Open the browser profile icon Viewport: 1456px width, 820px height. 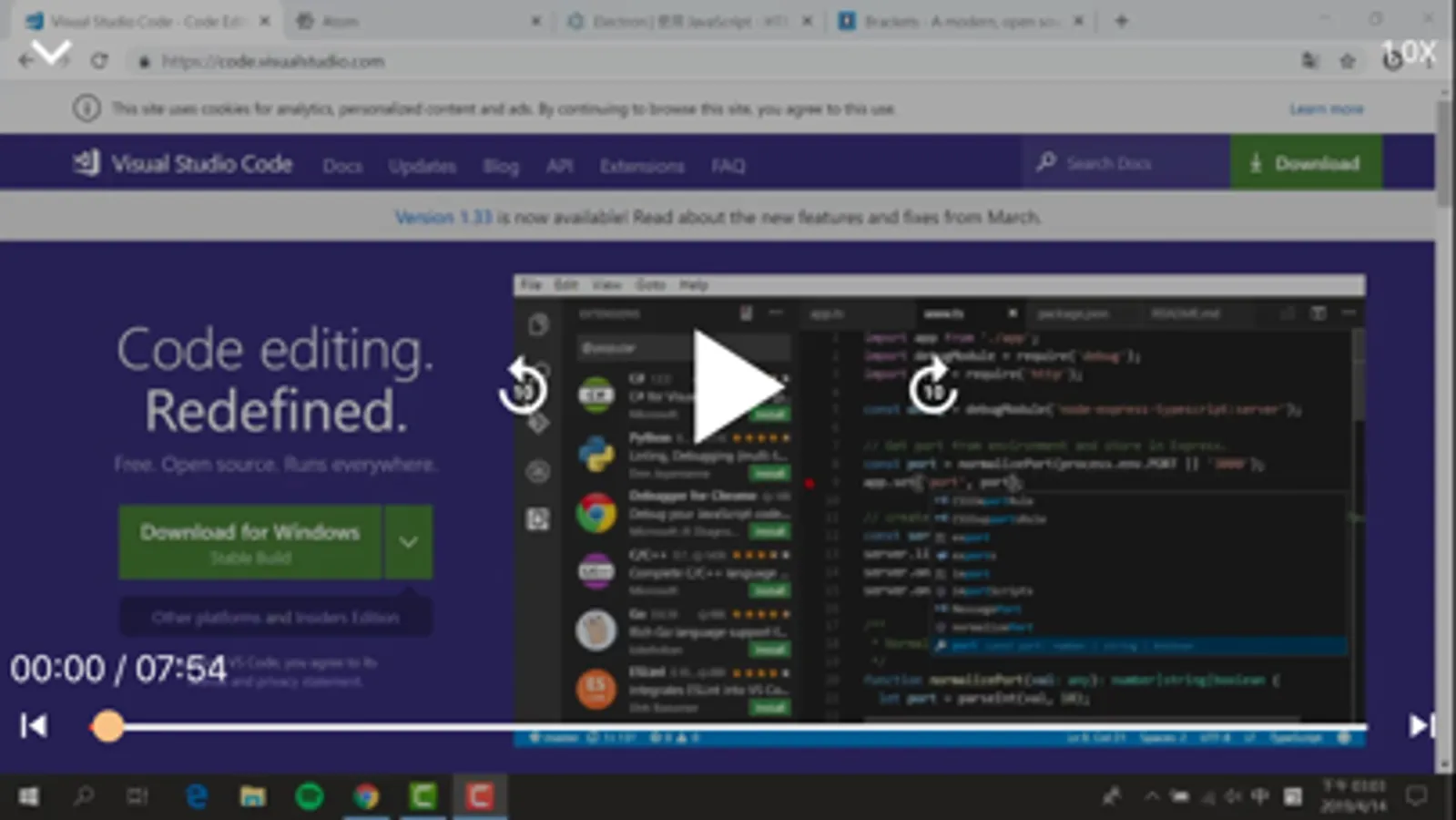click(x=1391, y=61)
